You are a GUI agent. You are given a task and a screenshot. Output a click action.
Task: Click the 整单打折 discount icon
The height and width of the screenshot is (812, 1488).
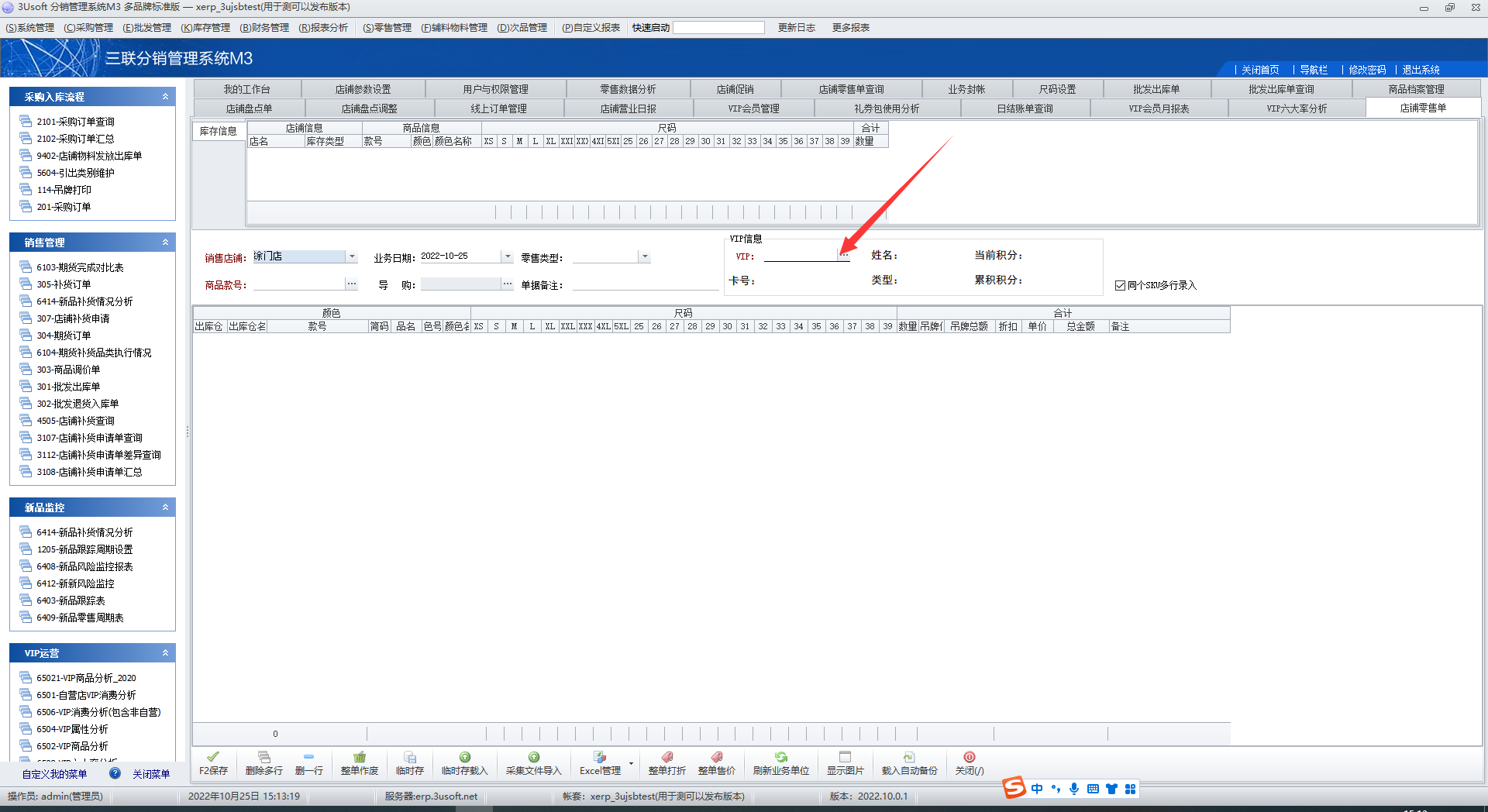click(x=667, y=757)
